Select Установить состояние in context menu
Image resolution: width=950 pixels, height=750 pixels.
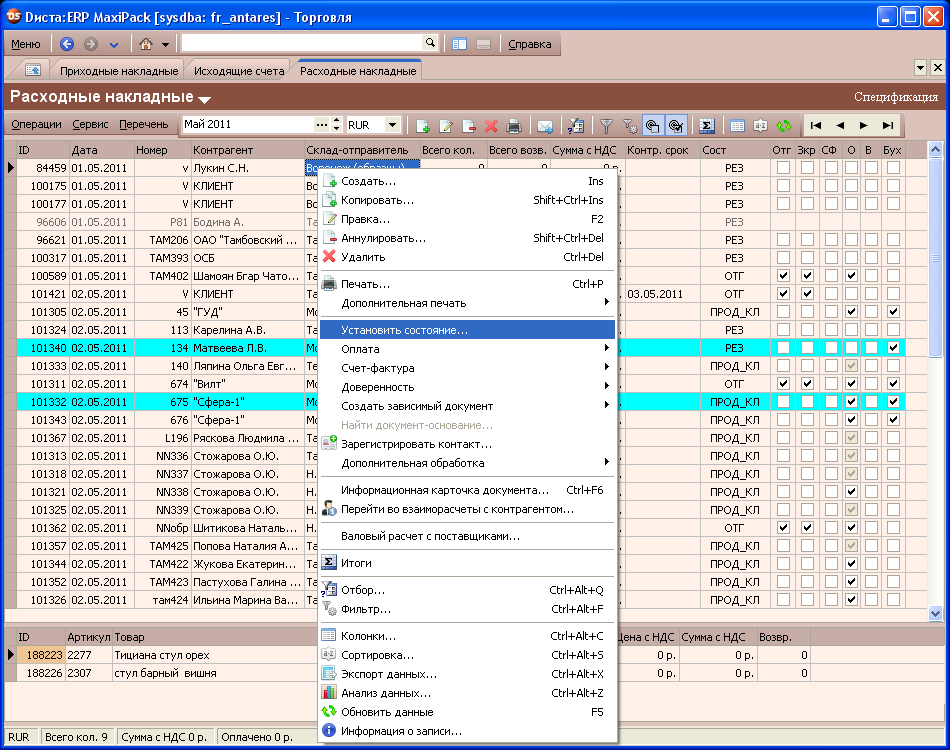coord(404,330)
